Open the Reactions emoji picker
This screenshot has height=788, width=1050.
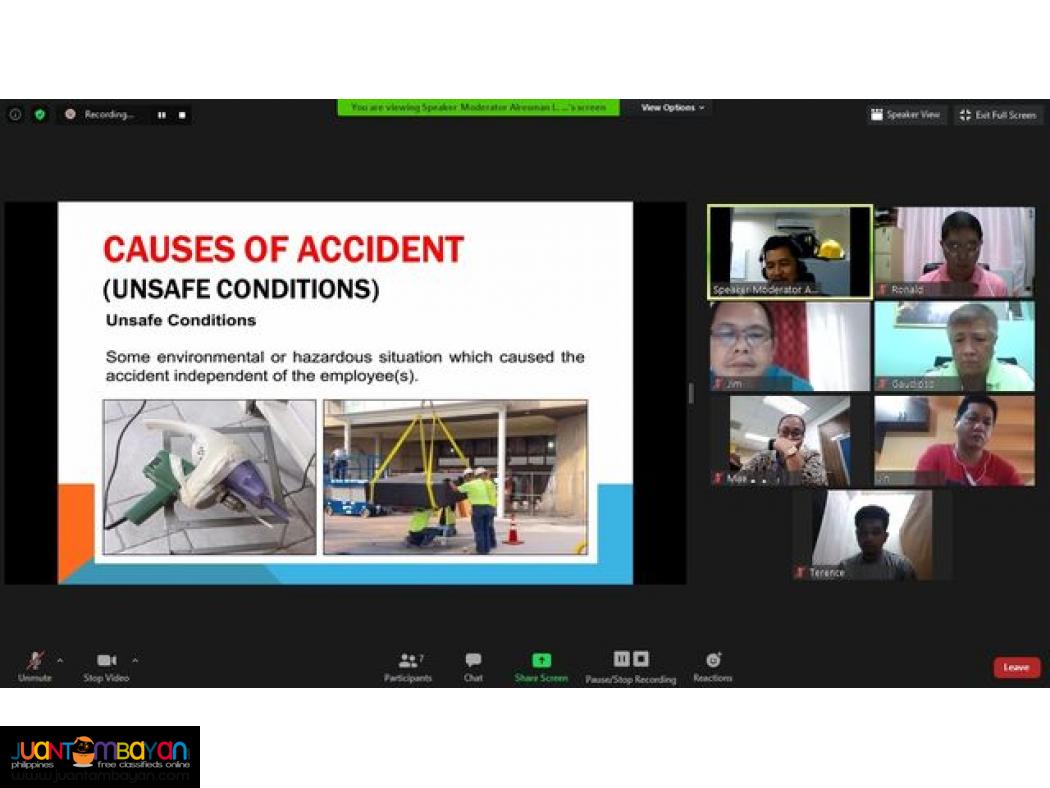713,660
